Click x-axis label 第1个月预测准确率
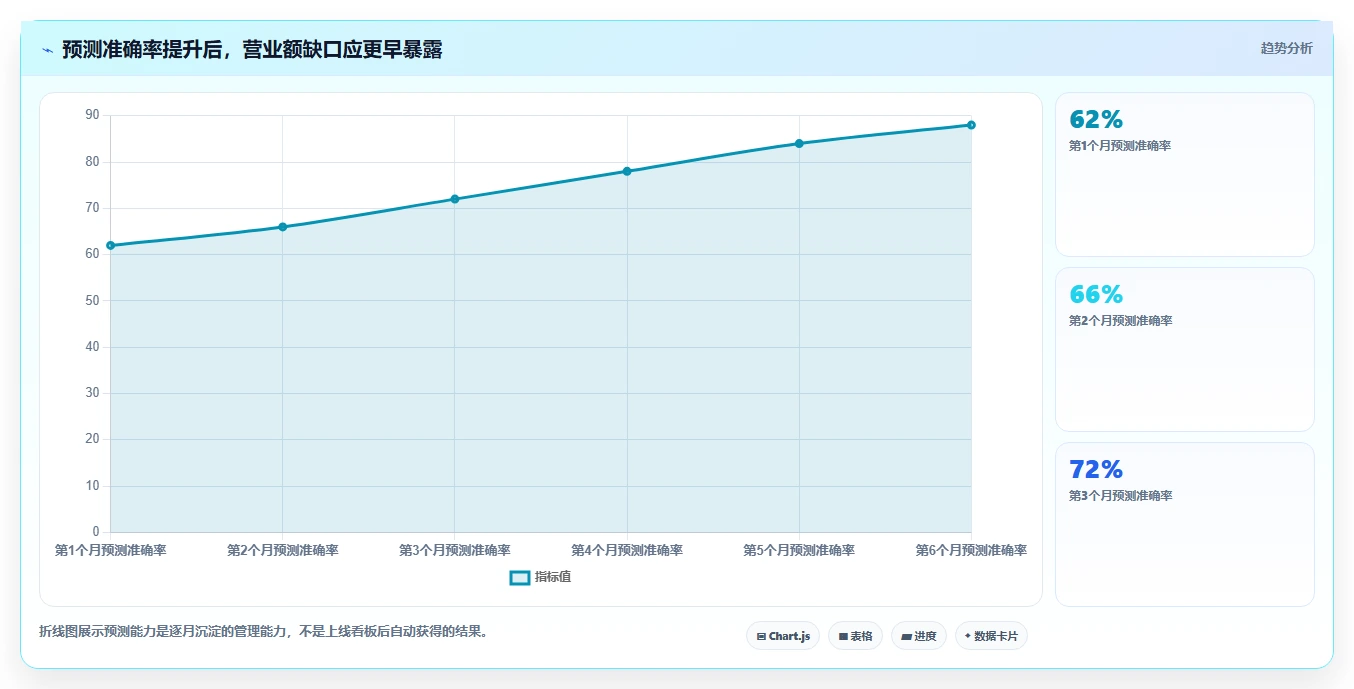The image size is (1354, 689). [110, 550]
